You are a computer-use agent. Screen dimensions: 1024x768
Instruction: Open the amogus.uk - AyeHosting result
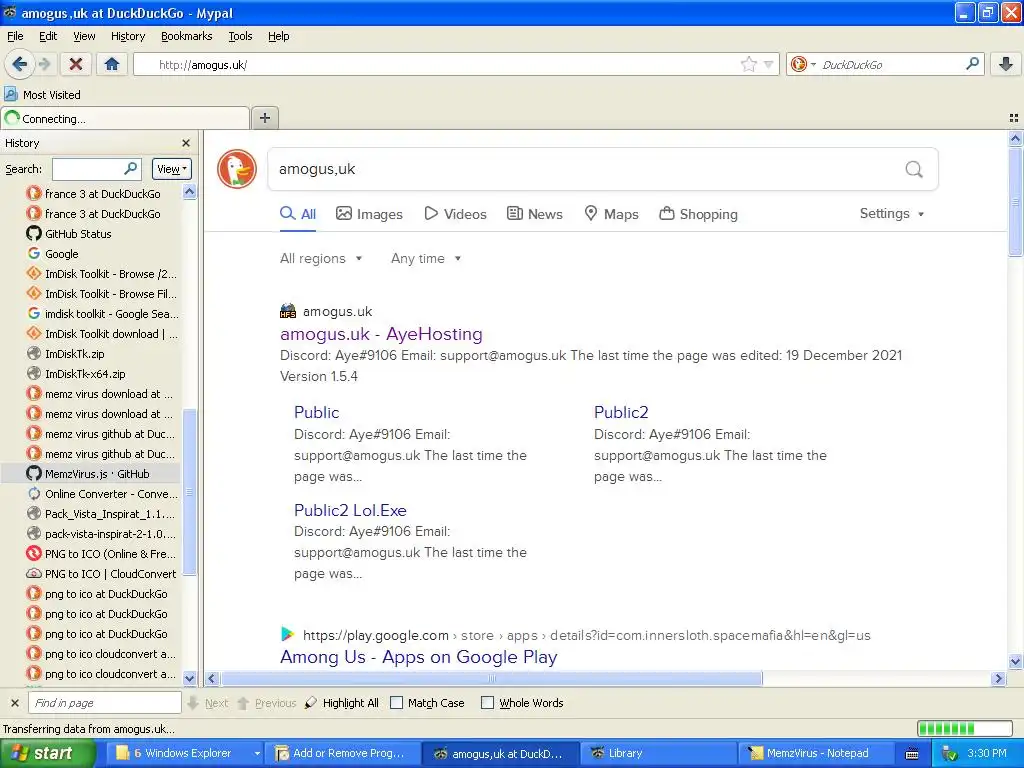tap(381, 334)
